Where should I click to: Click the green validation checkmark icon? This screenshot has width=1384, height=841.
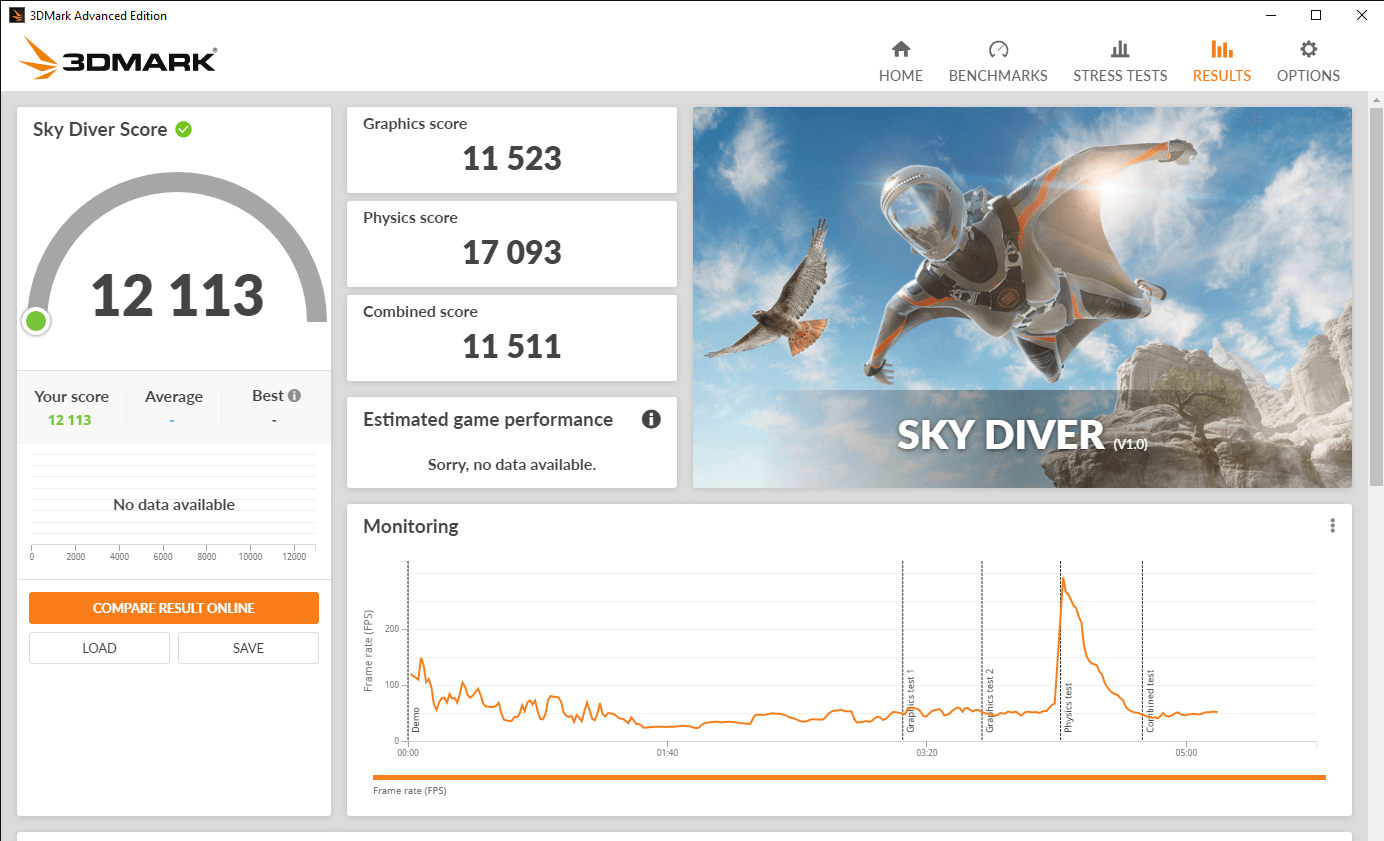[184, 129]
